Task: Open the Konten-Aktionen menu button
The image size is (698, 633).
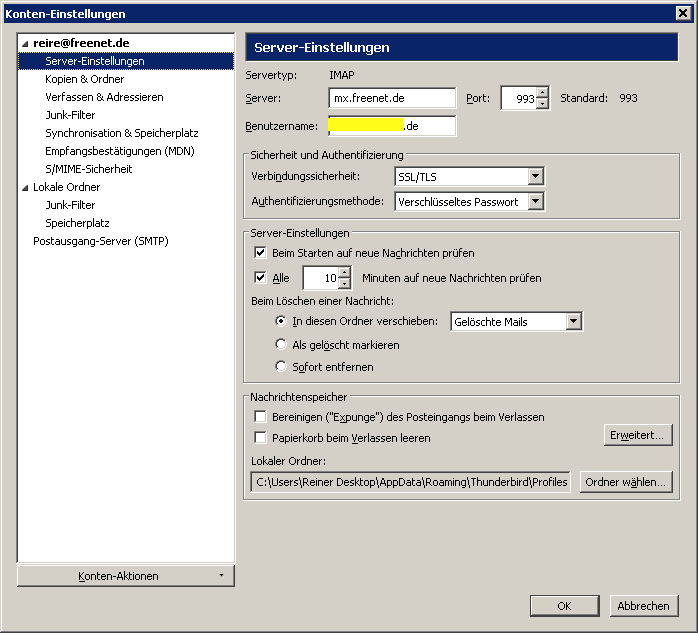Action: click(125, 576)
